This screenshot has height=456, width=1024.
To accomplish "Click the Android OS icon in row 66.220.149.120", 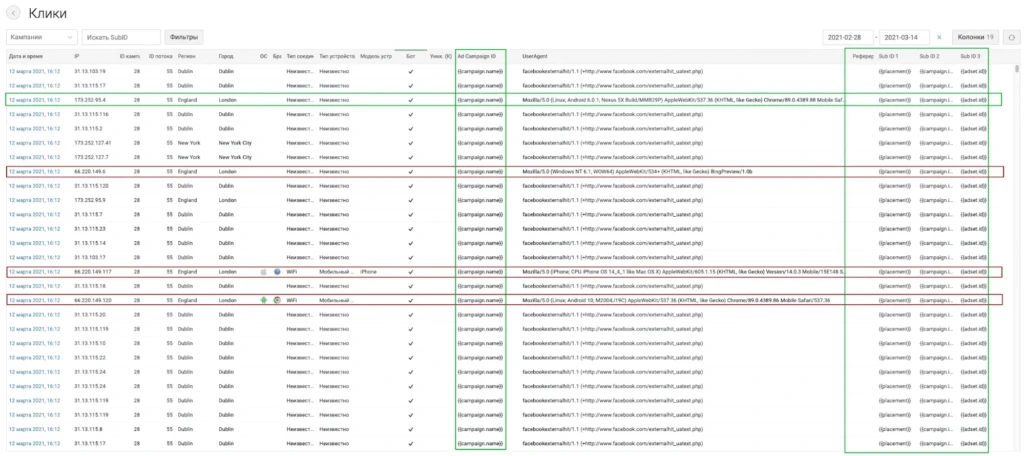I will click(264, 300).
